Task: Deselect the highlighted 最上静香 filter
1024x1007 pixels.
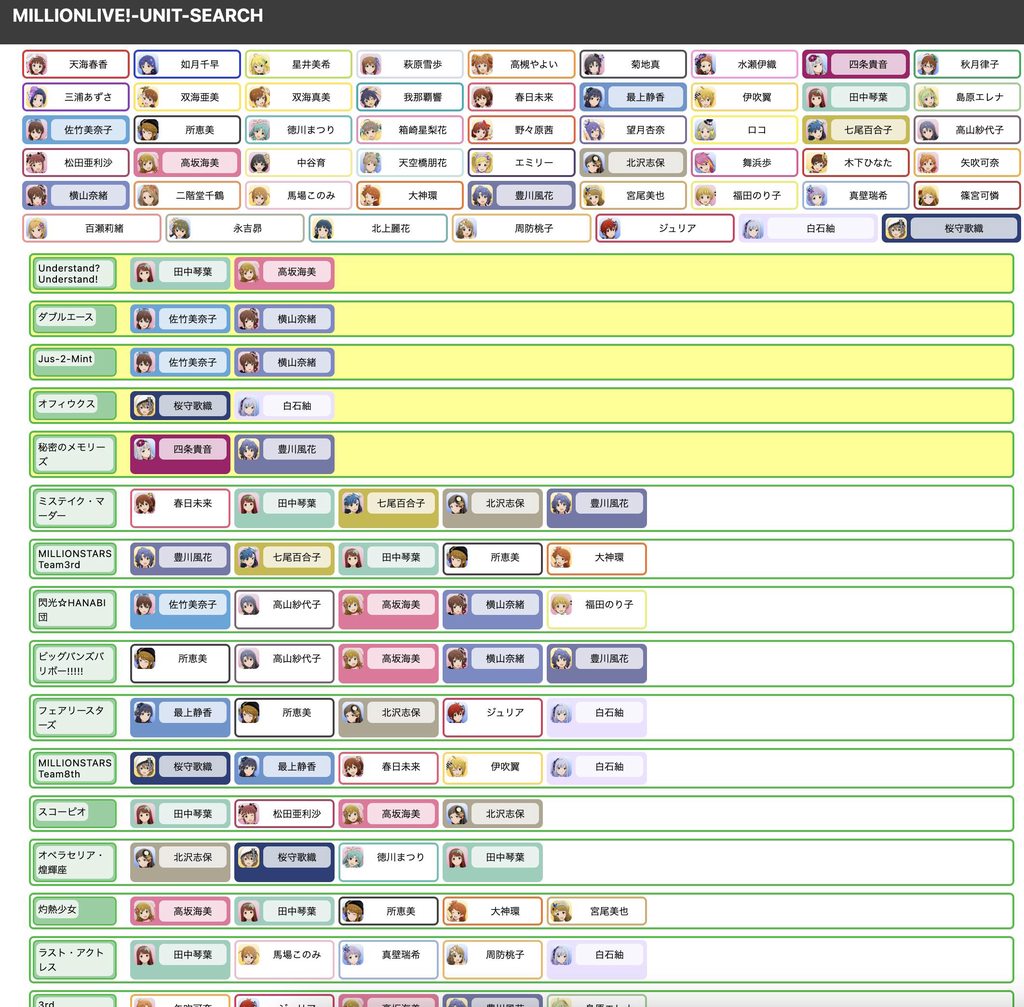Action: pos(633,97)
